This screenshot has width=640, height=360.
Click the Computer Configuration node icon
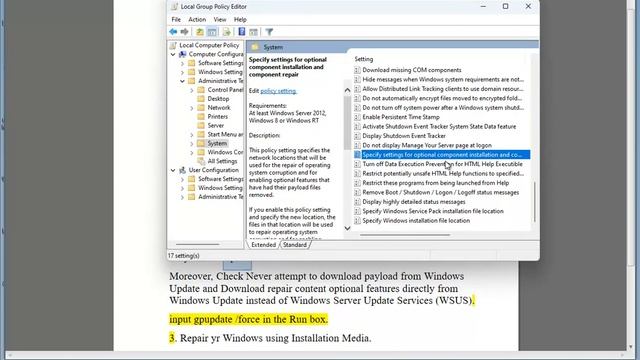[182, 54]
